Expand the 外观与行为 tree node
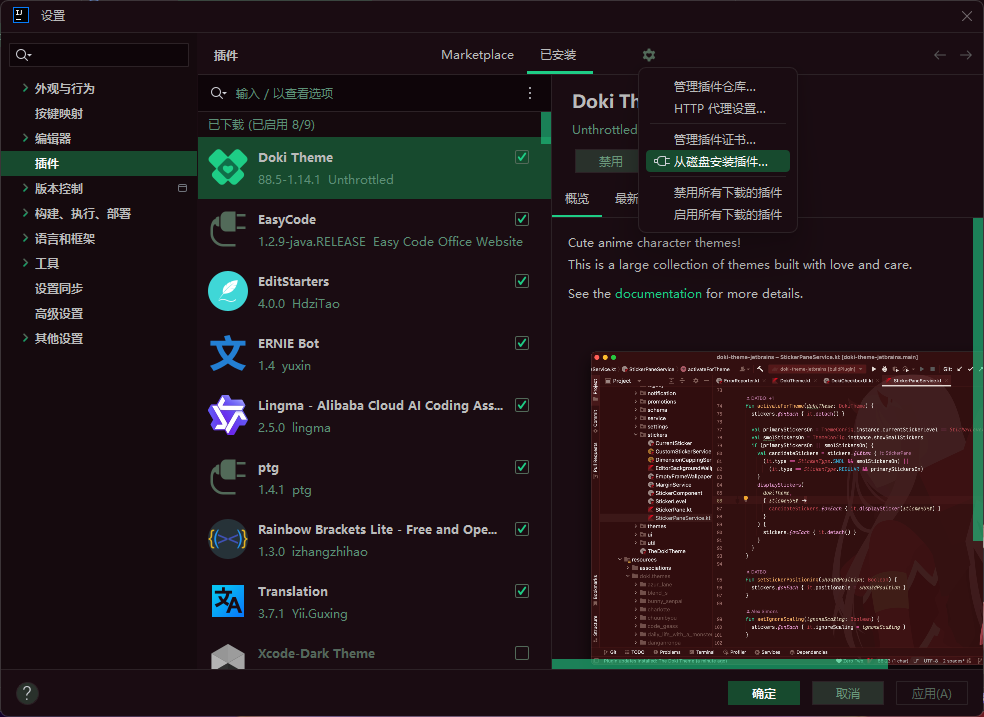Viewport: 984px width, 717px height. [x=25, y=88]
